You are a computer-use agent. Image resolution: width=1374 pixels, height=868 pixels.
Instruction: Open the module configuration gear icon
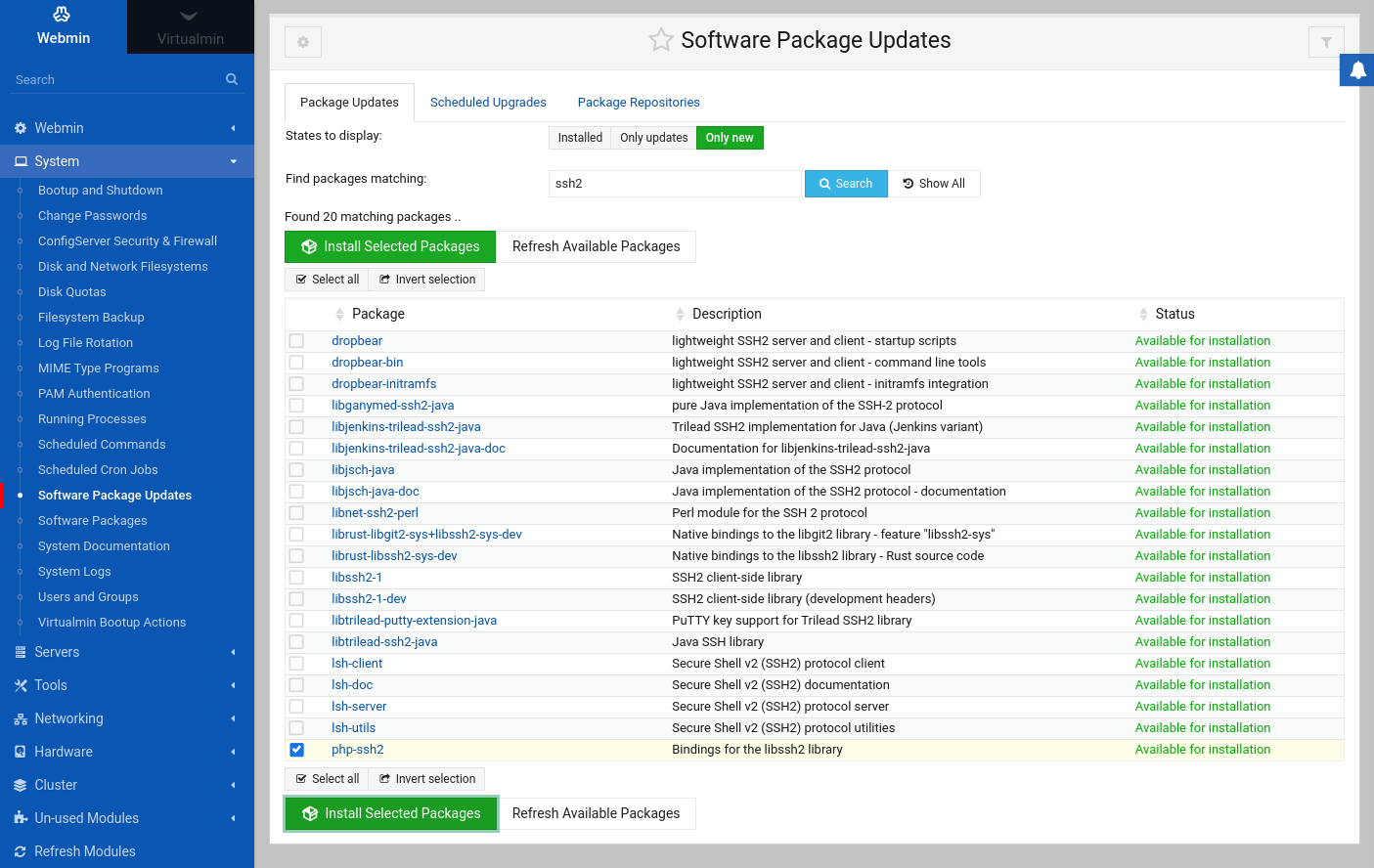[x=303, y=42]
